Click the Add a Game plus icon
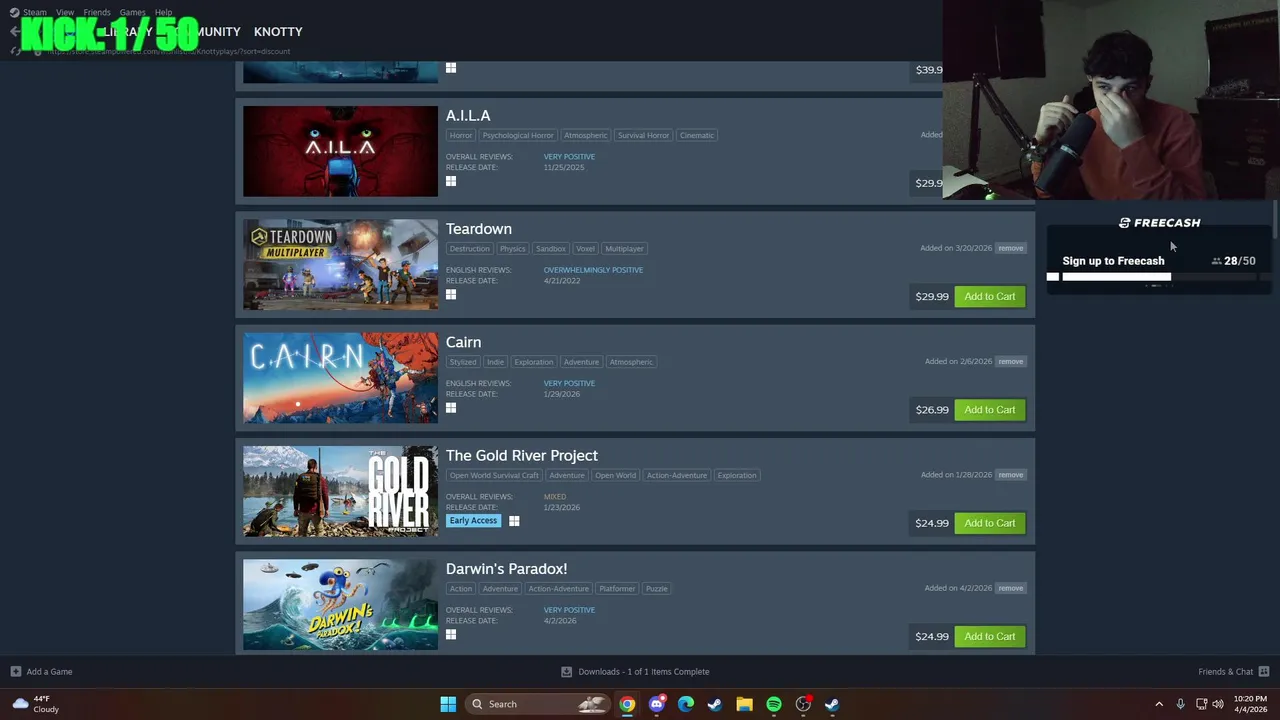Image resolution: width=1280 pixels, height=720 pixels. tap(15, 672)
